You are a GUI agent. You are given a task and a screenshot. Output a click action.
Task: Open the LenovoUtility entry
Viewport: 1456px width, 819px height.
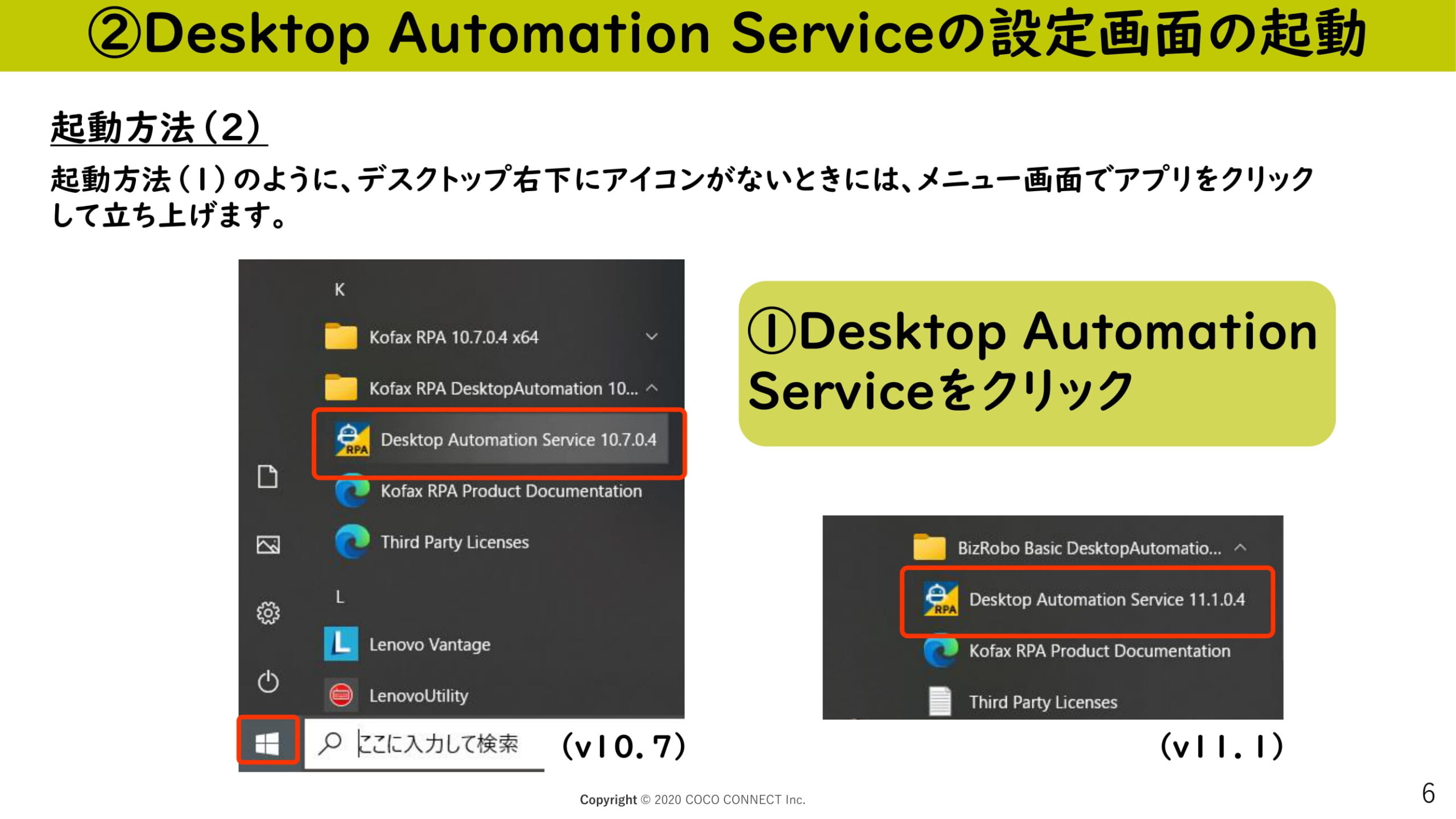419,696
